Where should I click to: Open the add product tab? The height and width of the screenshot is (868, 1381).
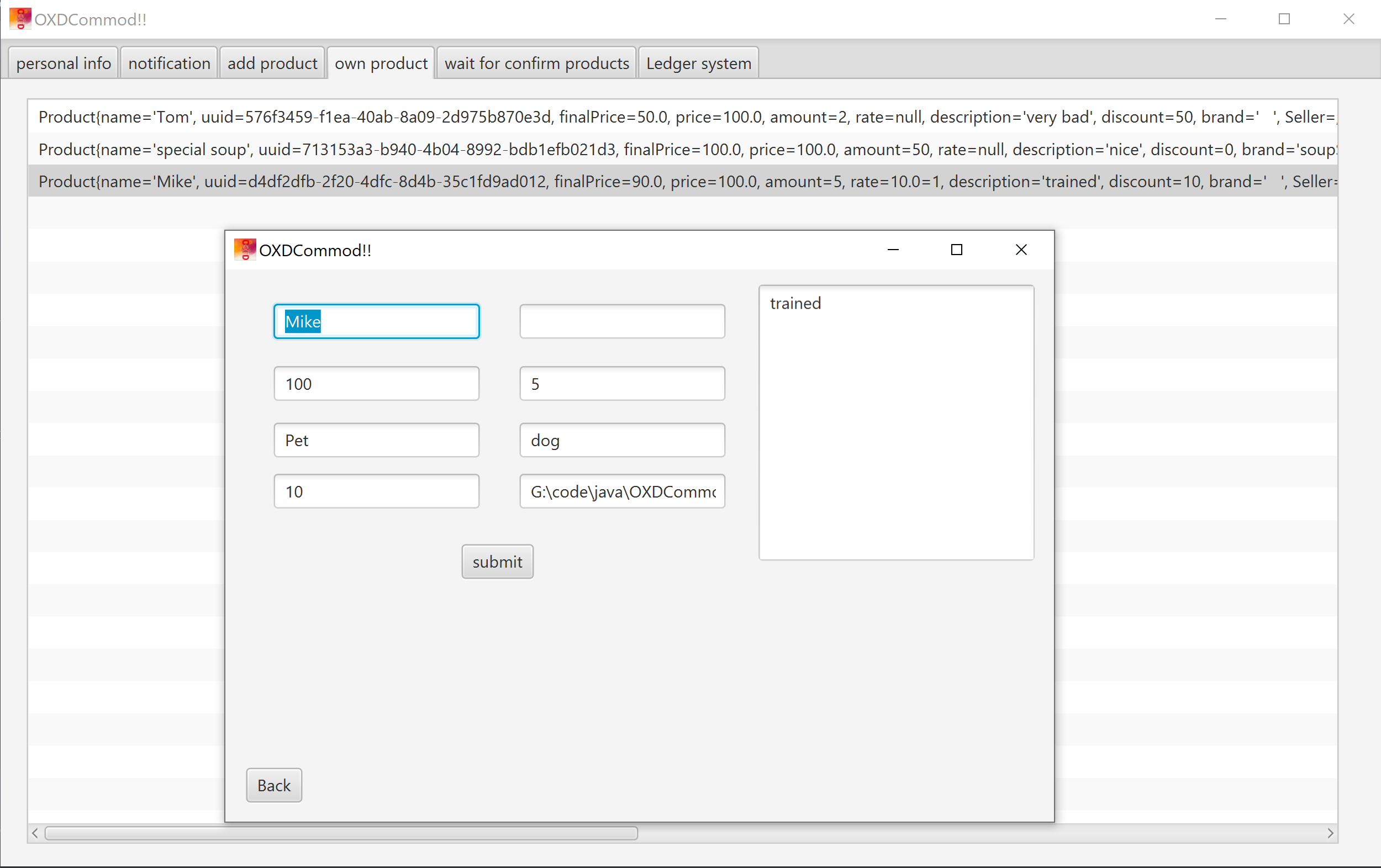point(272,63)
